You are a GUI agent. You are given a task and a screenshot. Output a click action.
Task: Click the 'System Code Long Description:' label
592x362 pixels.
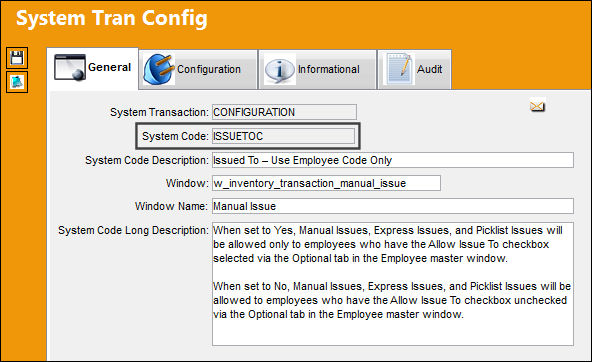point(133,230)
